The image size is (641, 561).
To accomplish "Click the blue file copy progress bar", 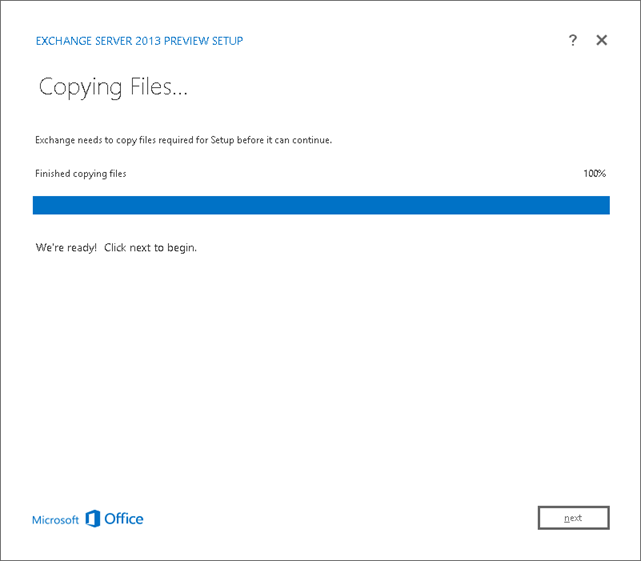I will pos(321,205).
